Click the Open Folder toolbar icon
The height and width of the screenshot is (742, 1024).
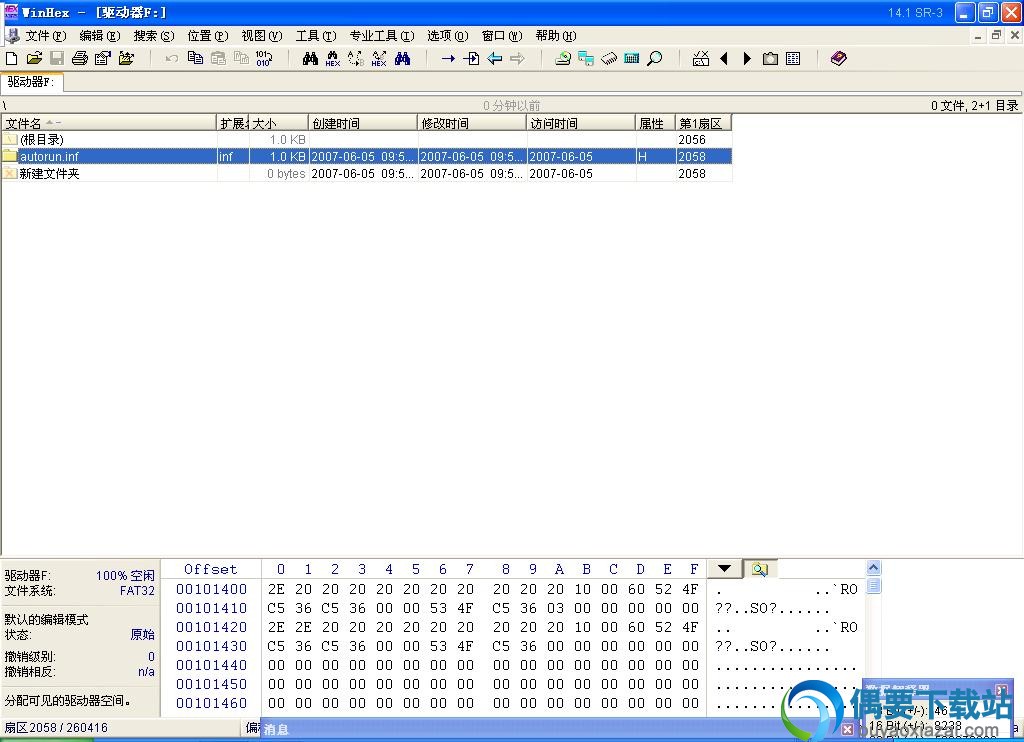[126, 59]
